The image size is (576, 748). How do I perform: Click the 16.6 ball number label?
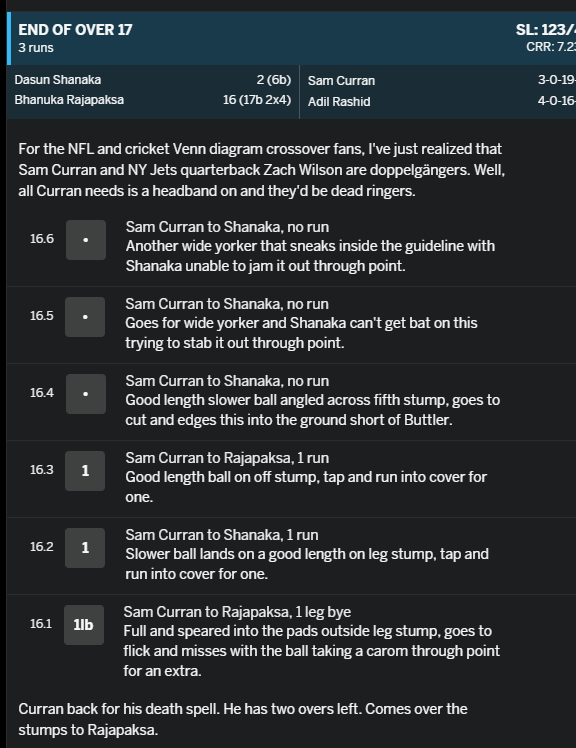pyautogui.click(x=42, y=239)
